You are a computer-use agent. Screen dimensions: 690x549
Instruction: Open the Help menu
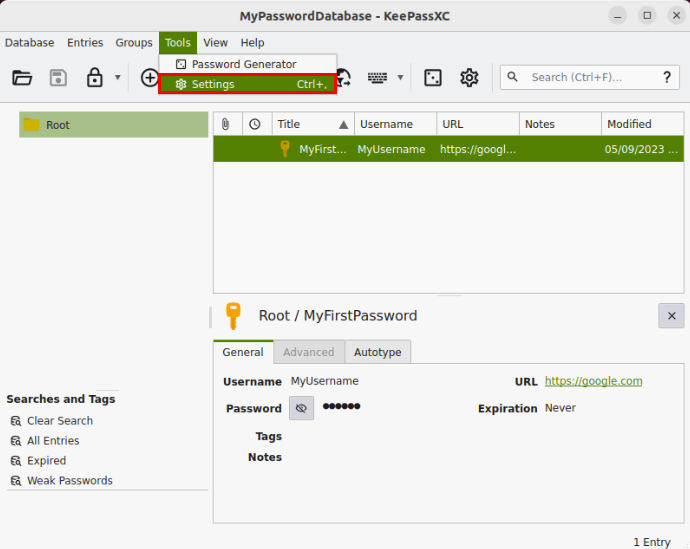[x=252, y=43]
